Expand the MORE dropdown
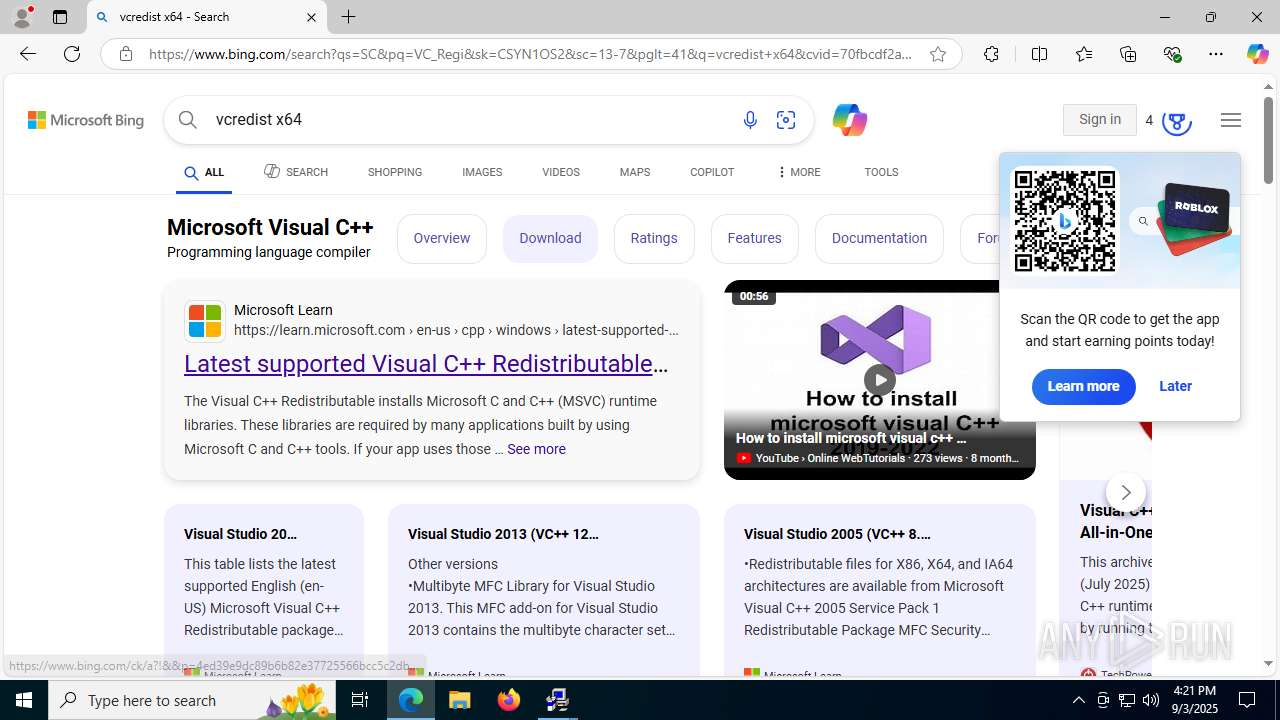Image resolution: width=1280 pixels, height=720 pixels. pyautogui.click(x=798, y=172)
